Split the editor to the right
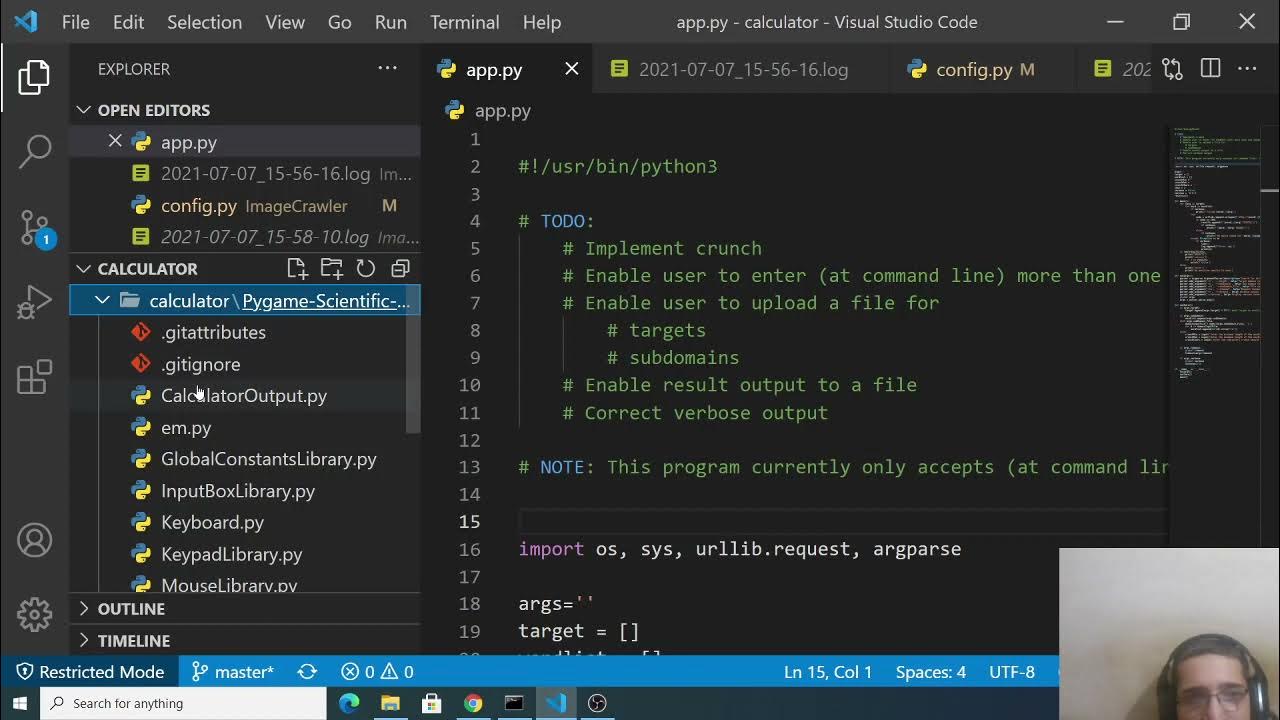 pos(1210,69)
